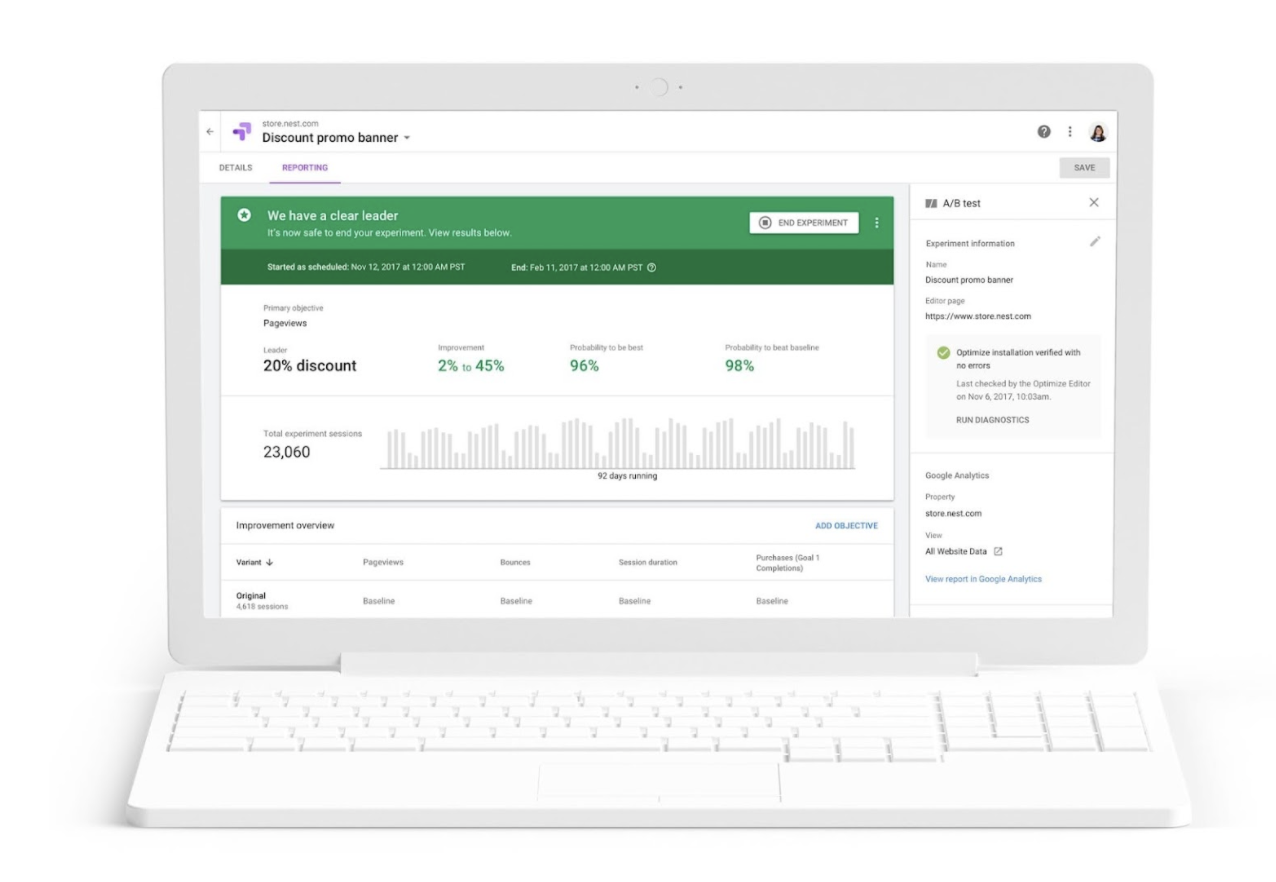Click the back arrow icon
The image size is (1276, 882).
pyautogui.click(x=210, y=132)
